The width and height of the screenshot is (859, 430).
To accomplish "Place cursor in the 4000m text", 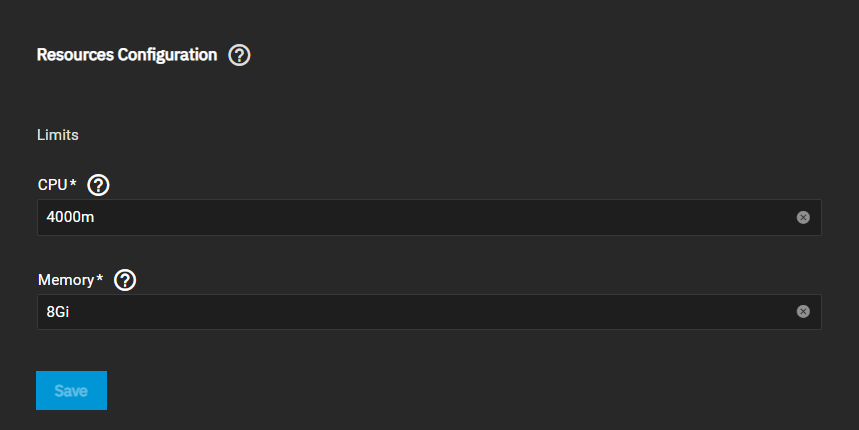I will coord(70,217).
